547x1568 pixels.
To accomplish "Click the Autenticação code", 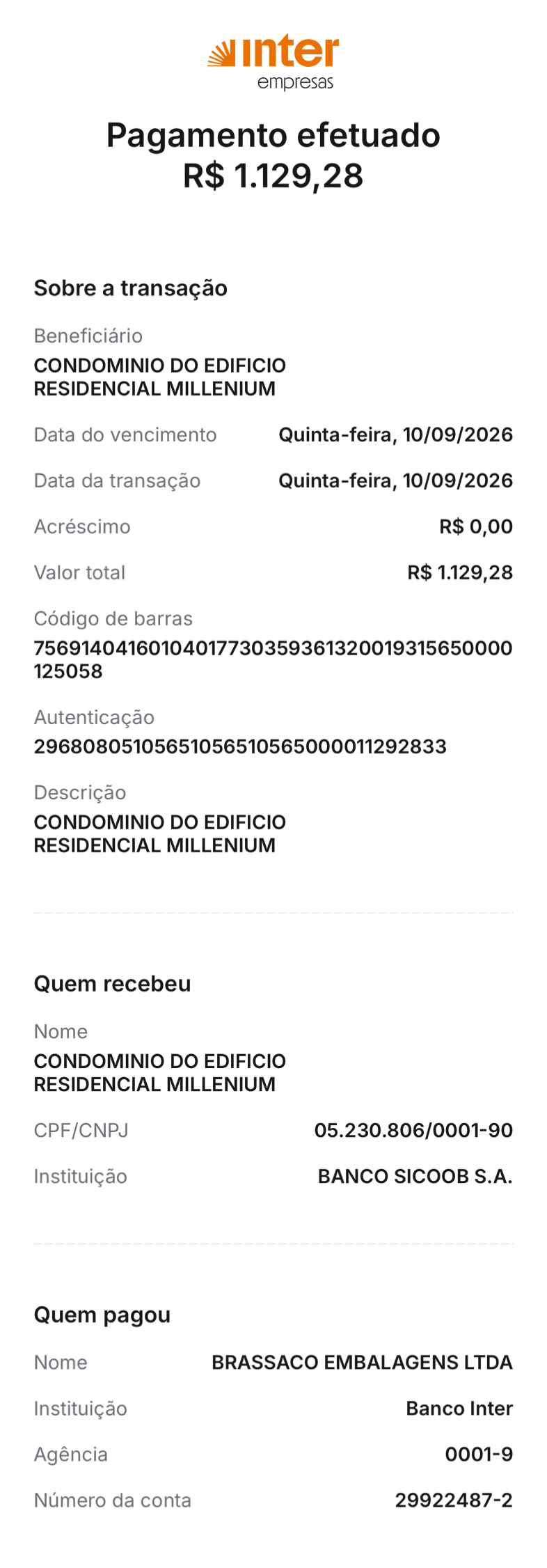I will tap(240, 746).
